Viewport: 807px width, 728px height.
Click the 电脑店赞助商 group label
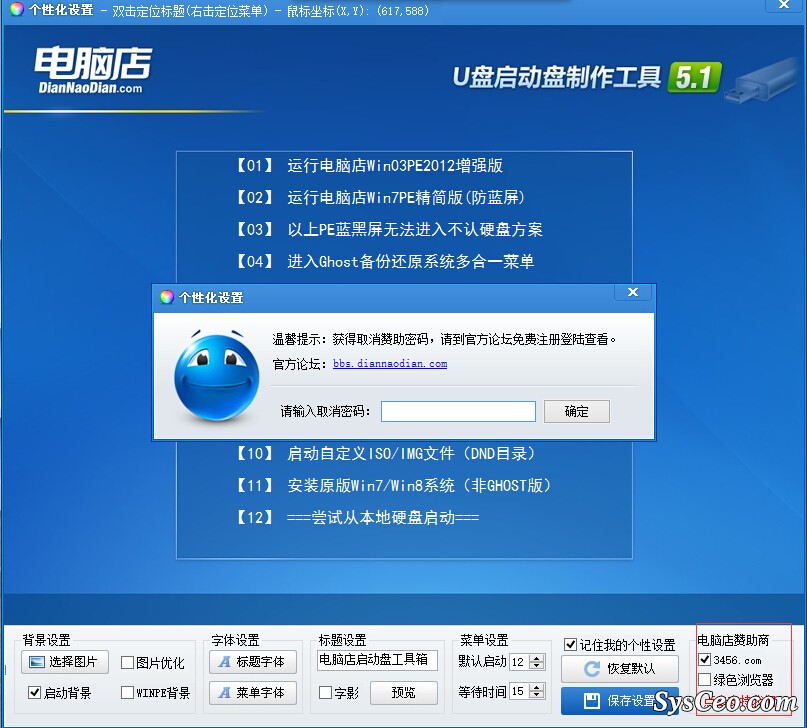733,640
